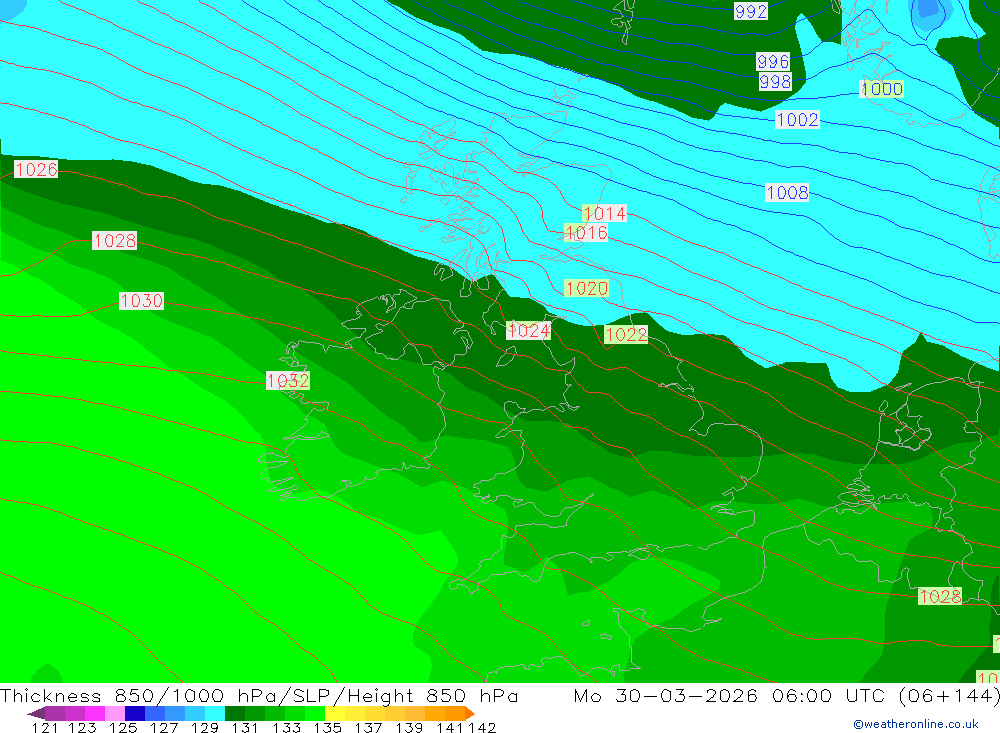Click the 142 legend value
Viewport: 1000px width, 733px height.
[x=482, y=728]
